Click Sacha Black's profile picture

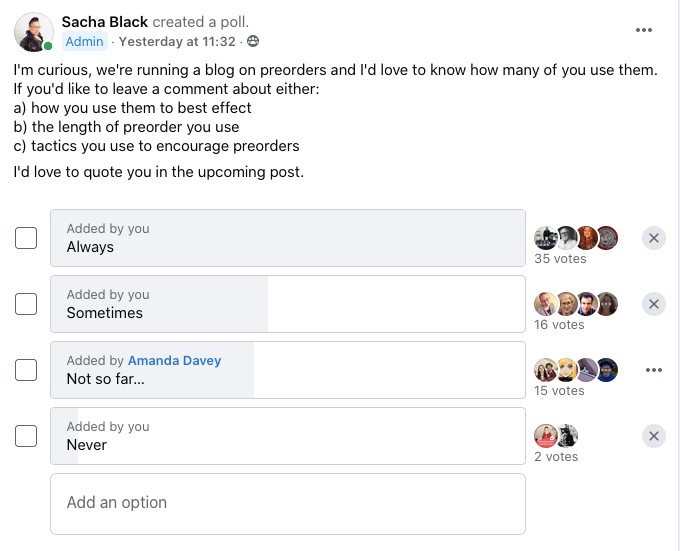click(x=33, y=32)
